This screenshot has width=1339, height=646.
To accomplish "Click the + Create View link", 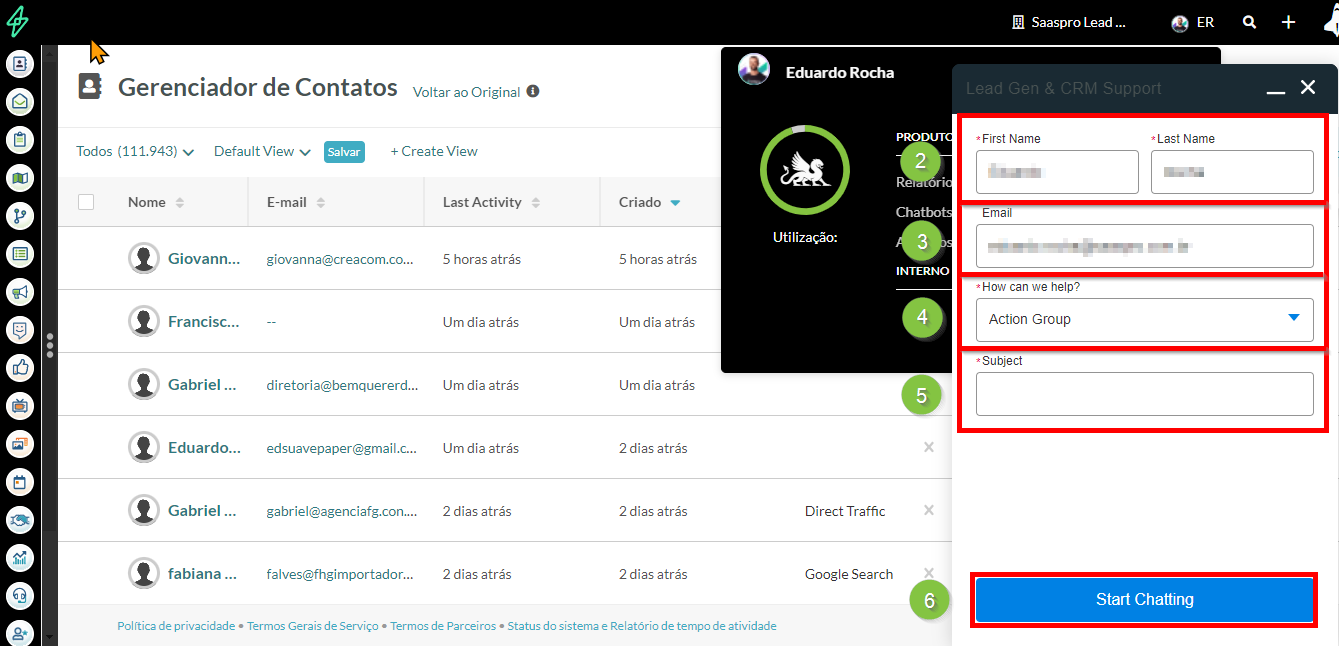I will (x=434, y=152).
